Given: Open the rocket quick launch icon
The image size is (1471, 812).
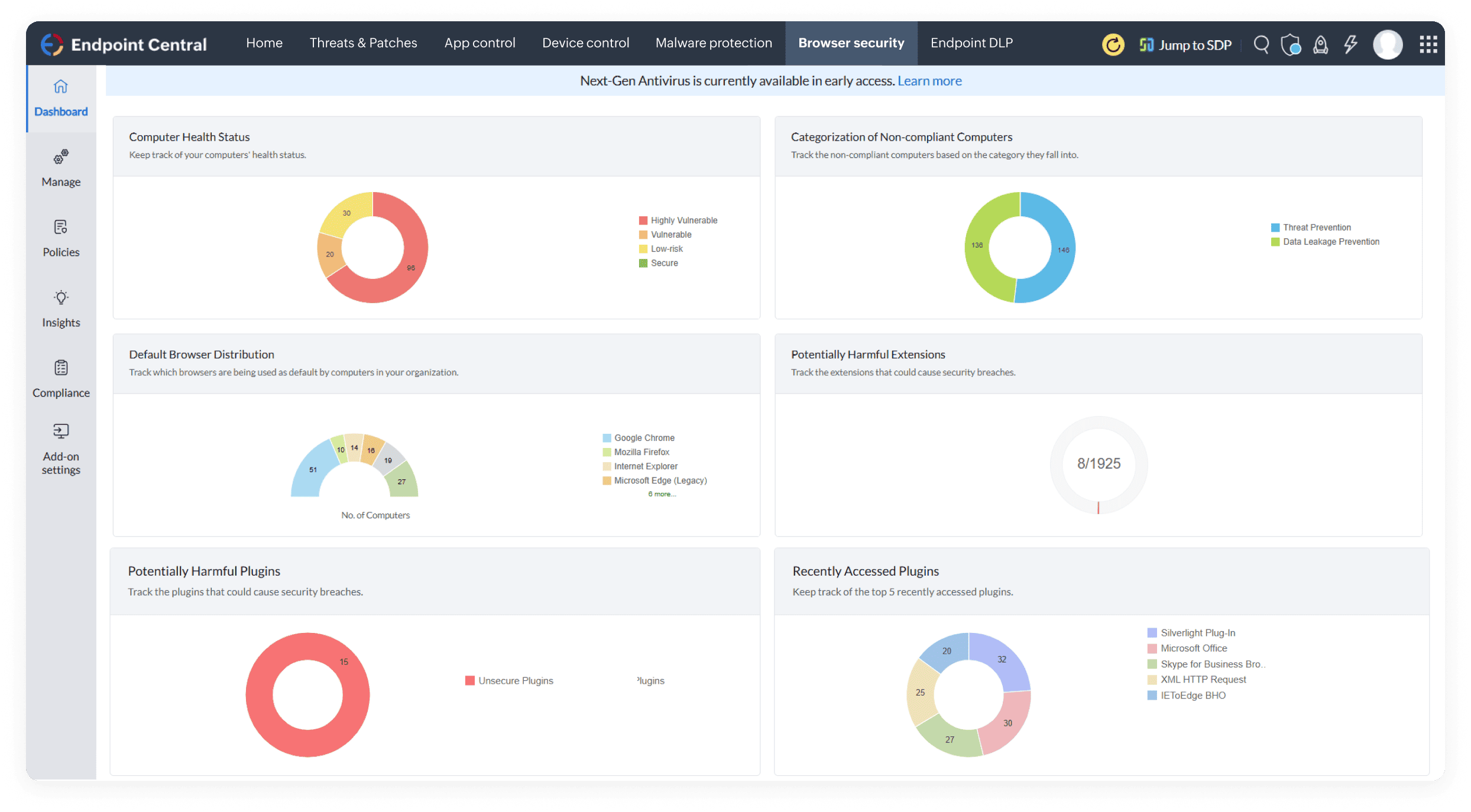Looking at the screenshot, I should (1320, 45).
